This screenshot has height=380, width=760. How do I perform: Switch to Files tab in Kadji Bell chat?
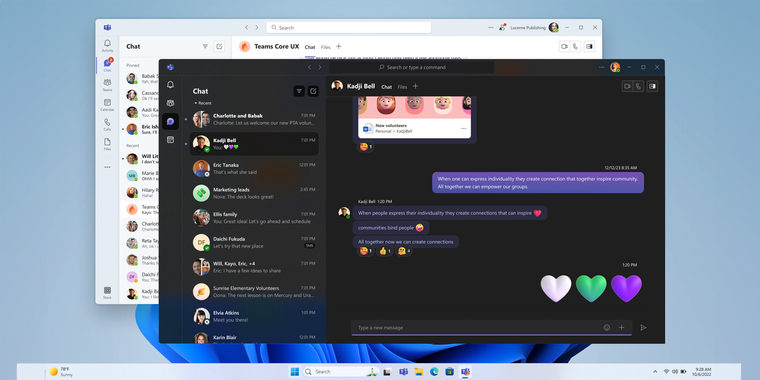point(402,87)
